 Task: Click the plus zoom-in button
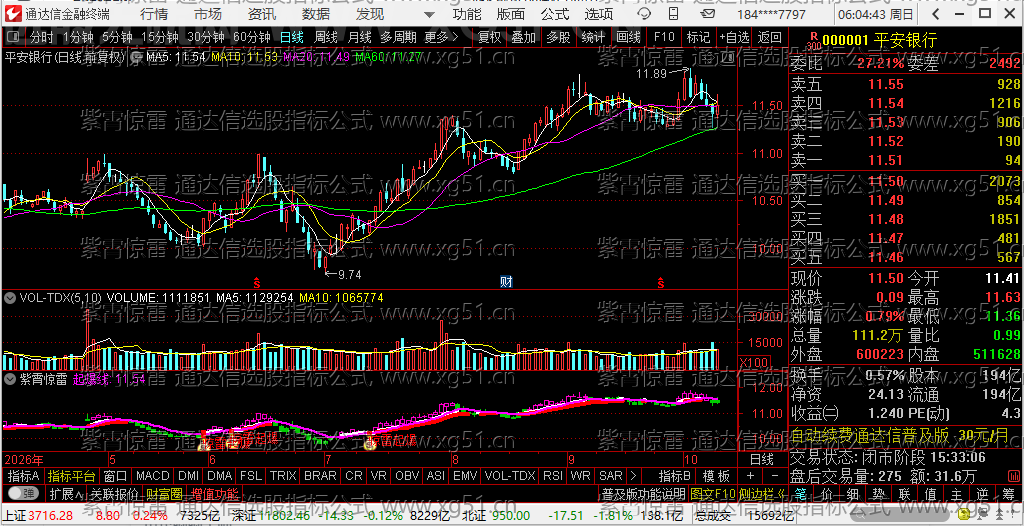[750, 476]
